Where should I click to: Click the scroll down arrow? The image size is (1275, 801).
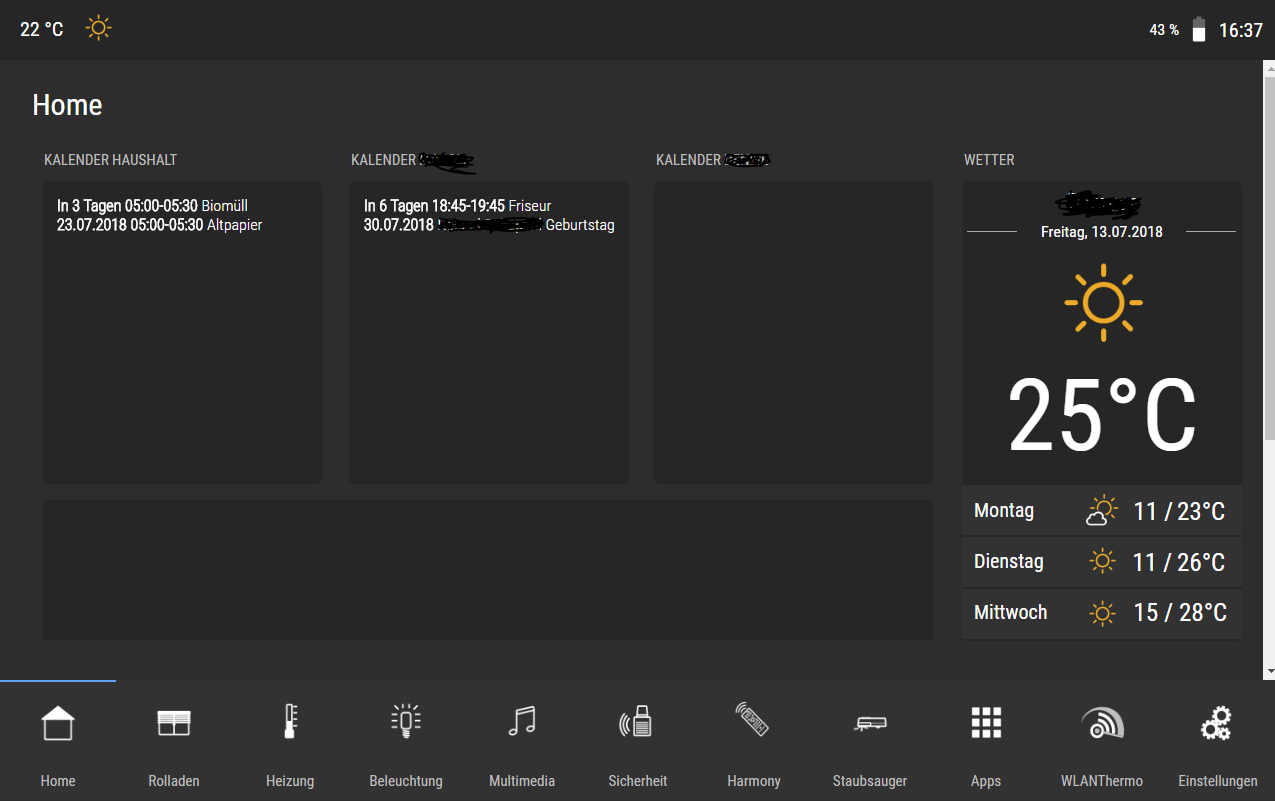pos(1269,671)
